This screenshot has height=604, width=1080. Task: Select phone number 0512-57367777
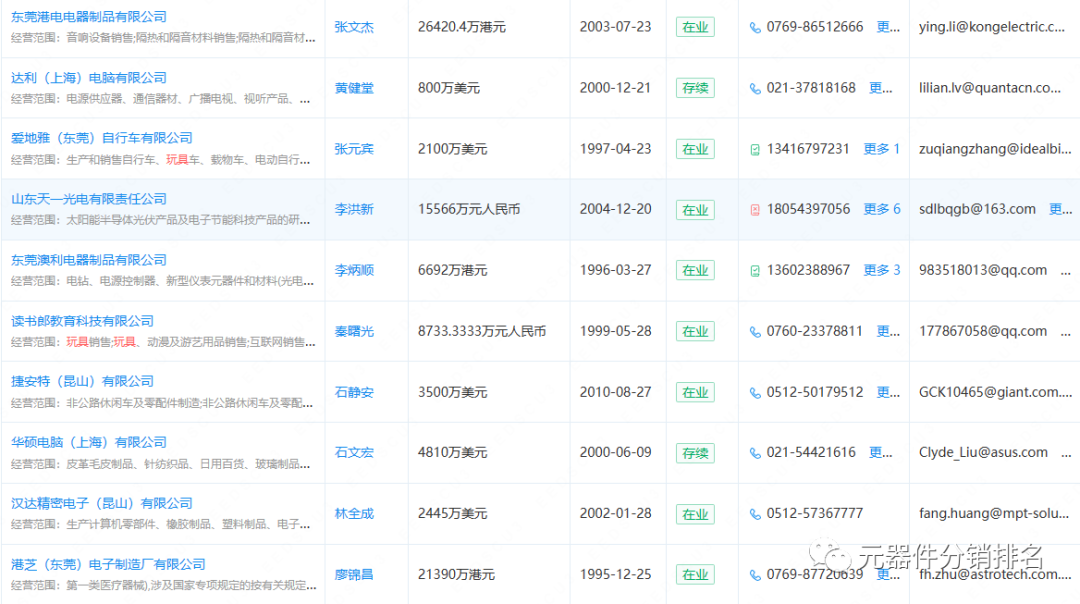814,514
